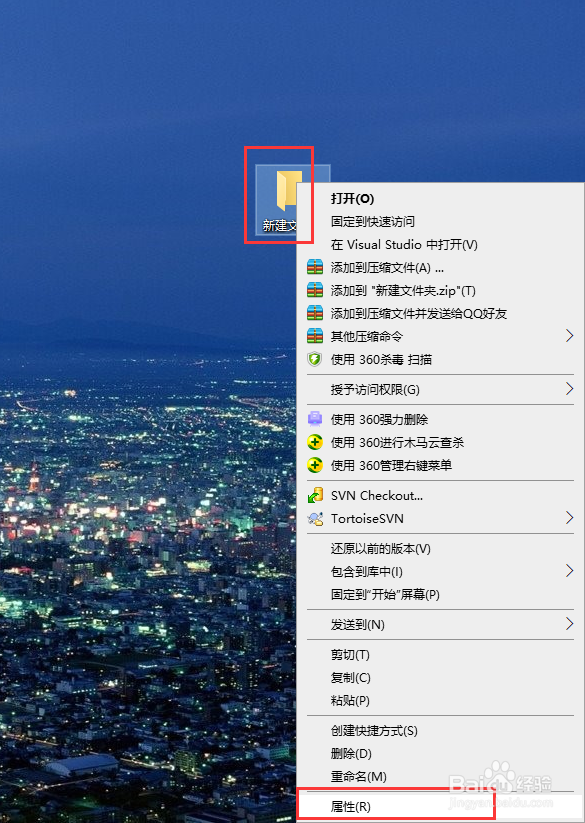This screenshot has width=585, height=823.
Task: Click the shredder icon beside 使用 360强力删除
Action: coord(315,419)
